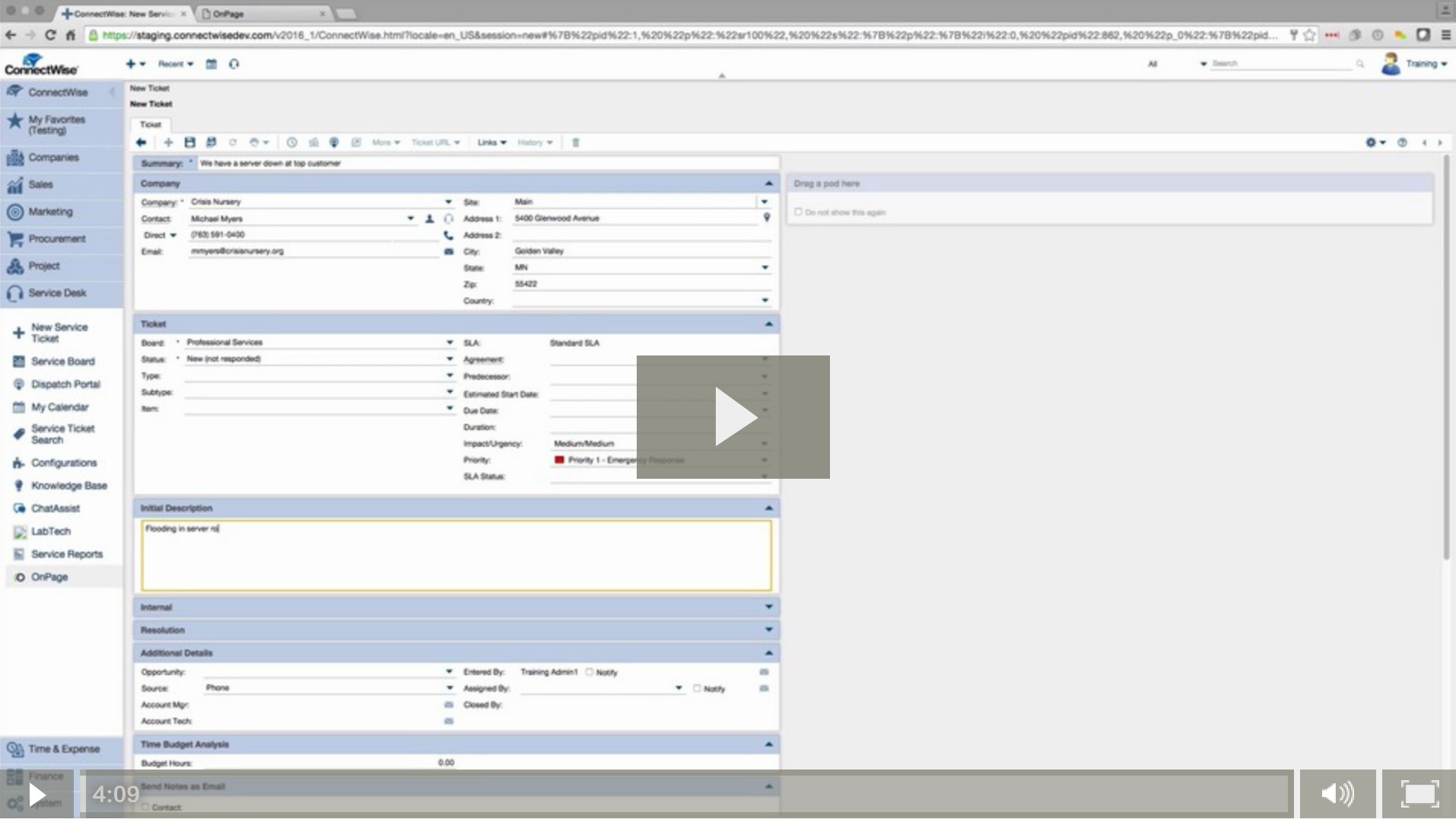
Task: Collapse the Additional Details section
Action: pyautogui.click(x=768, y=652)
